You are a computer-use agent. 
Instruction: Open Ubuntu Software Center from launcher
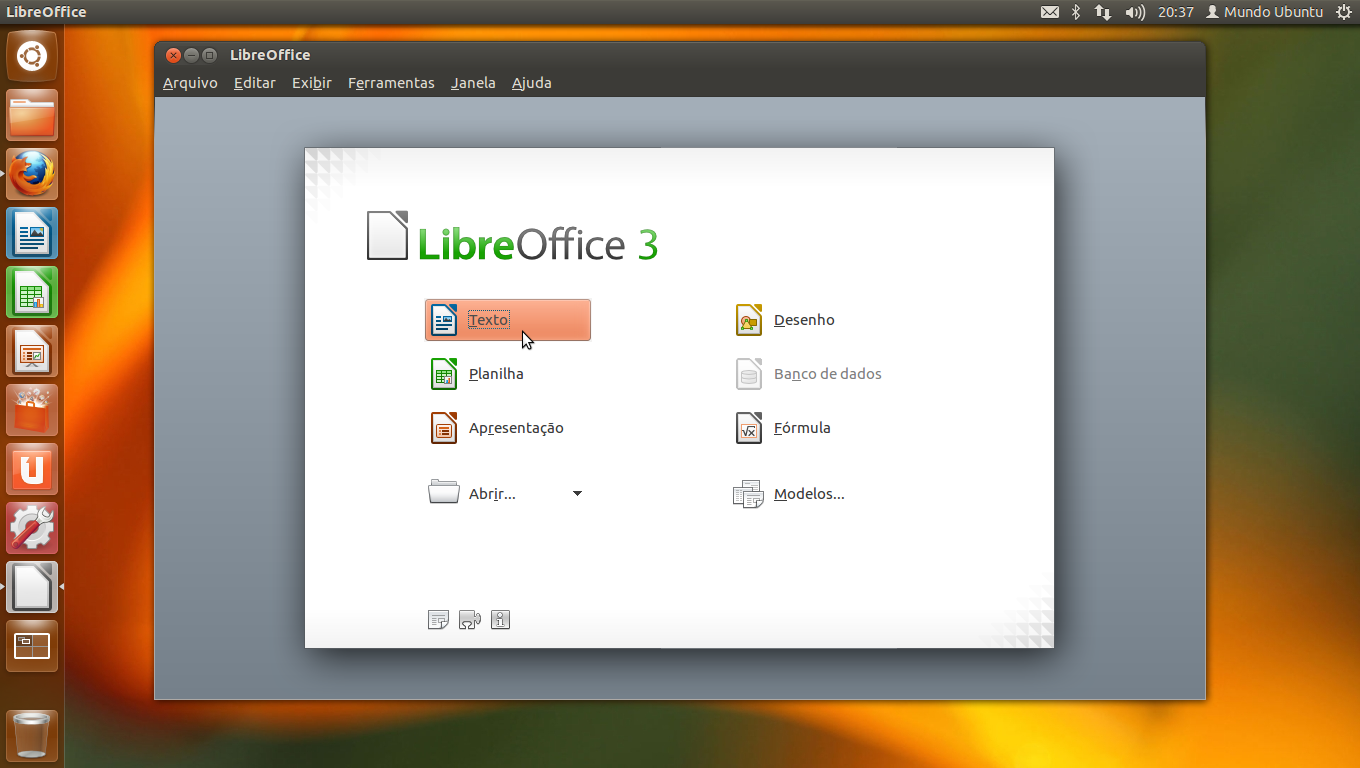point(32,410)
